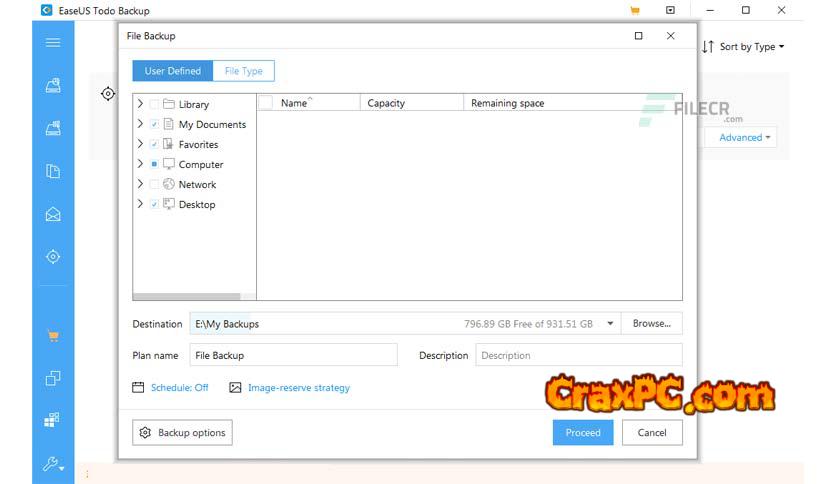Click the Schedule: Off link

(179, 387)
